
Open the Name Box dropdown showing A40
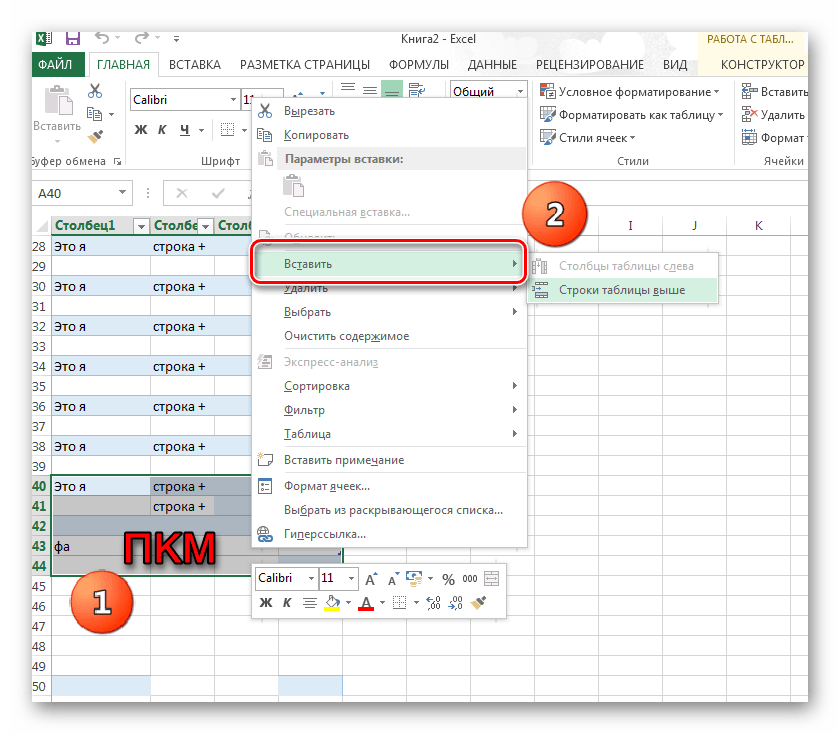(123, 193)
